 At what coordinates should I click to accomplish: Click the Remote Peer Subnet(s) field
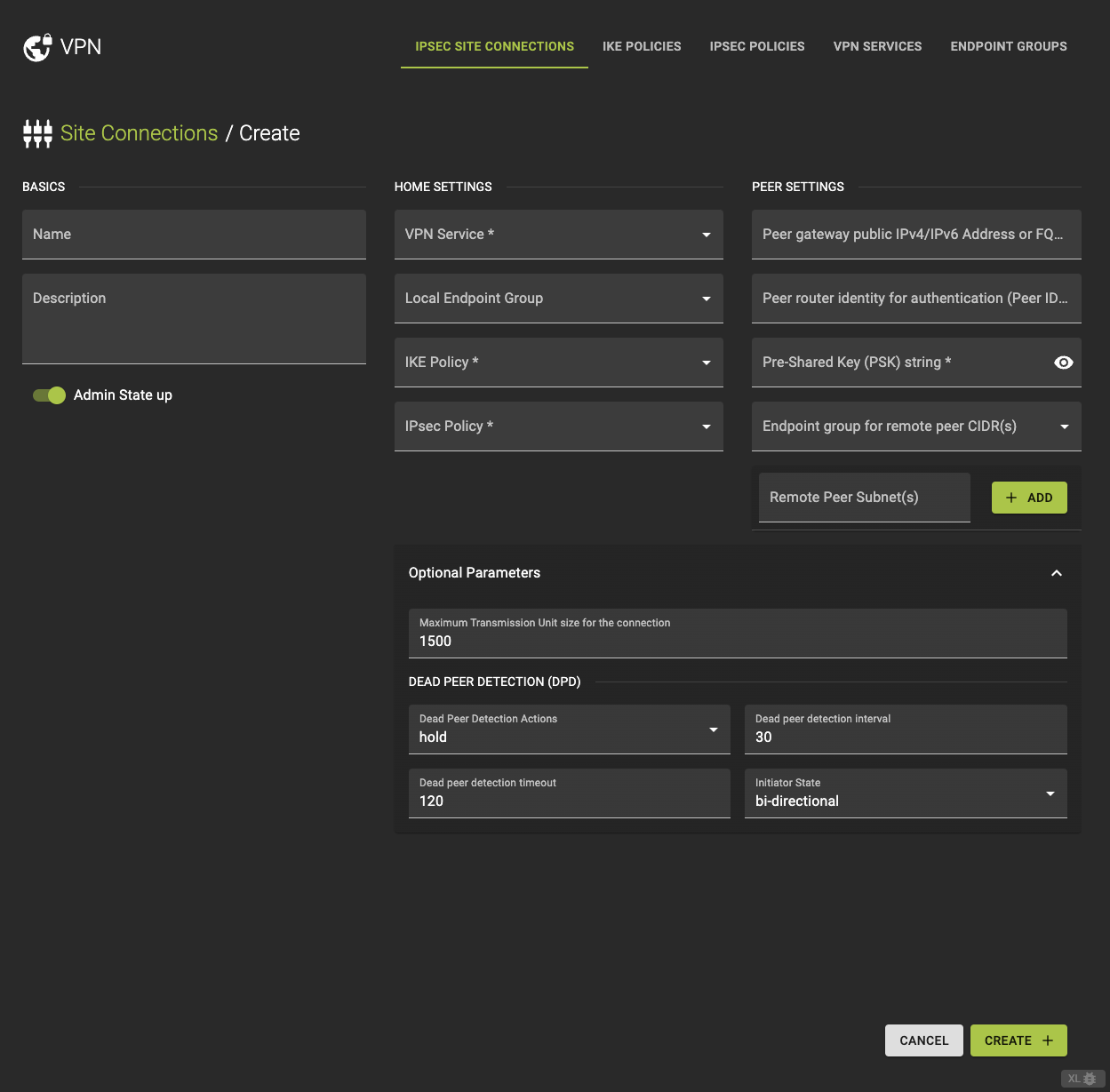click(865, 498)
